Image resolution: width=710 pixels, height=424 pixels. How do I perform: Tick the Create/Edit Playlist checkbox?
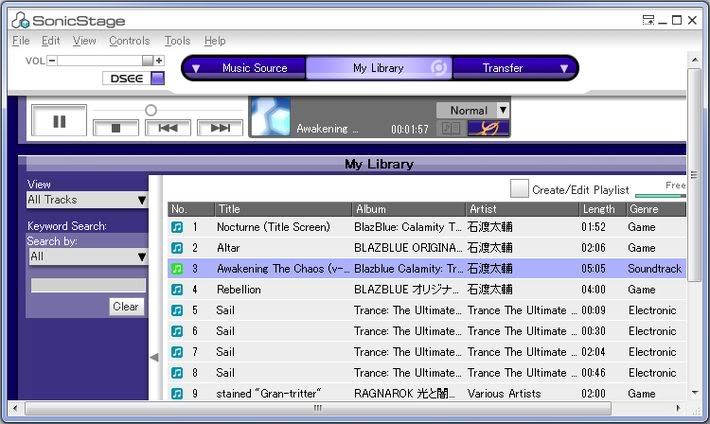click(x=519, y=188)
